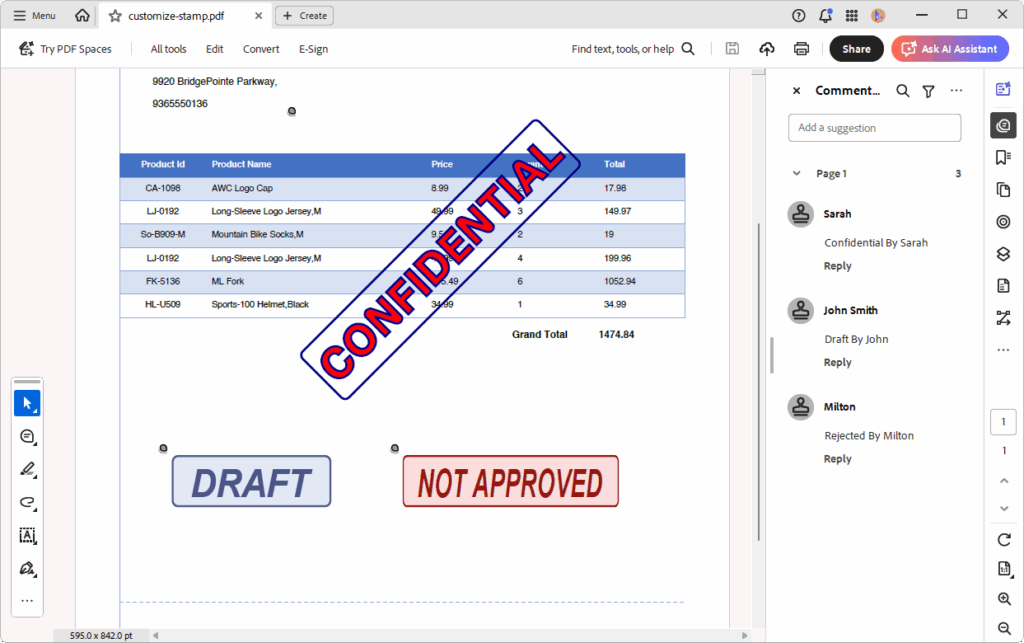Image resolution: width=1024 pixels, height=643 pixels.
Task: Zoom in on the document
Action: point(1004,598)
